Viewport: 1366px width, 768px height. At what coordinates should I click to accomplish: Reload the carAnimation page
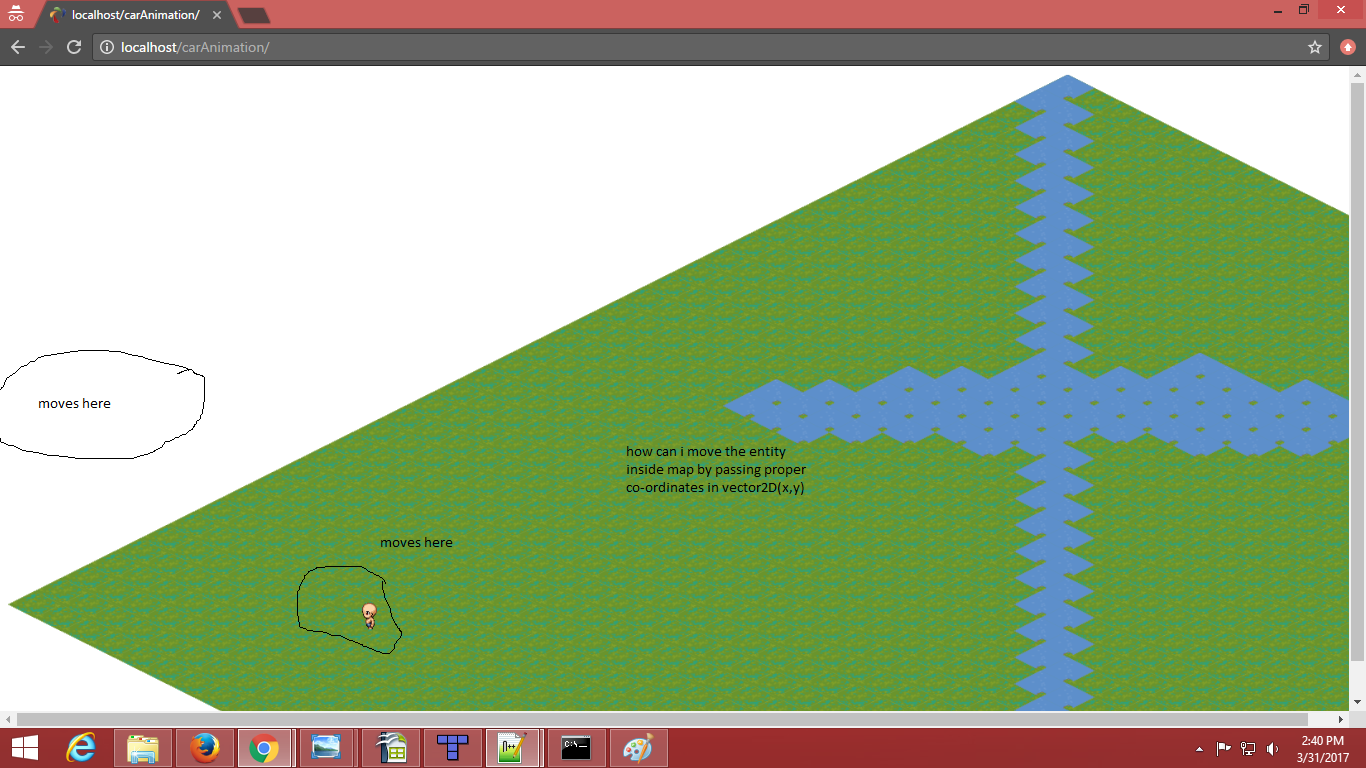(73, 47)
